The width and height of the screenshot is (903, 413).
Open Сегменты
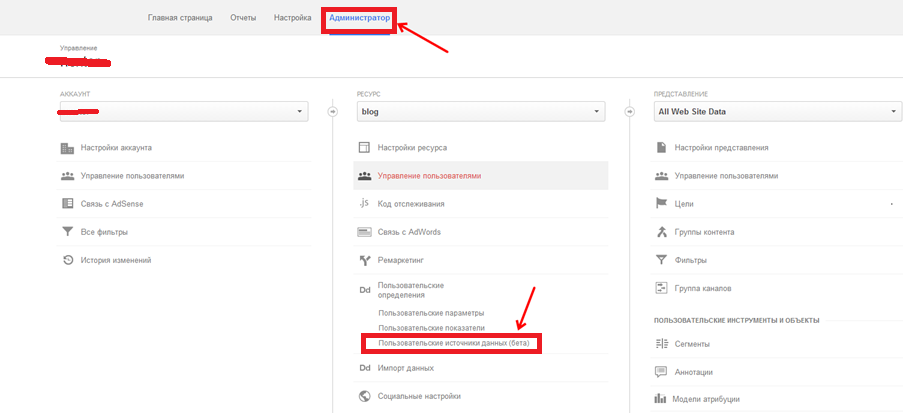click(692, 344)
